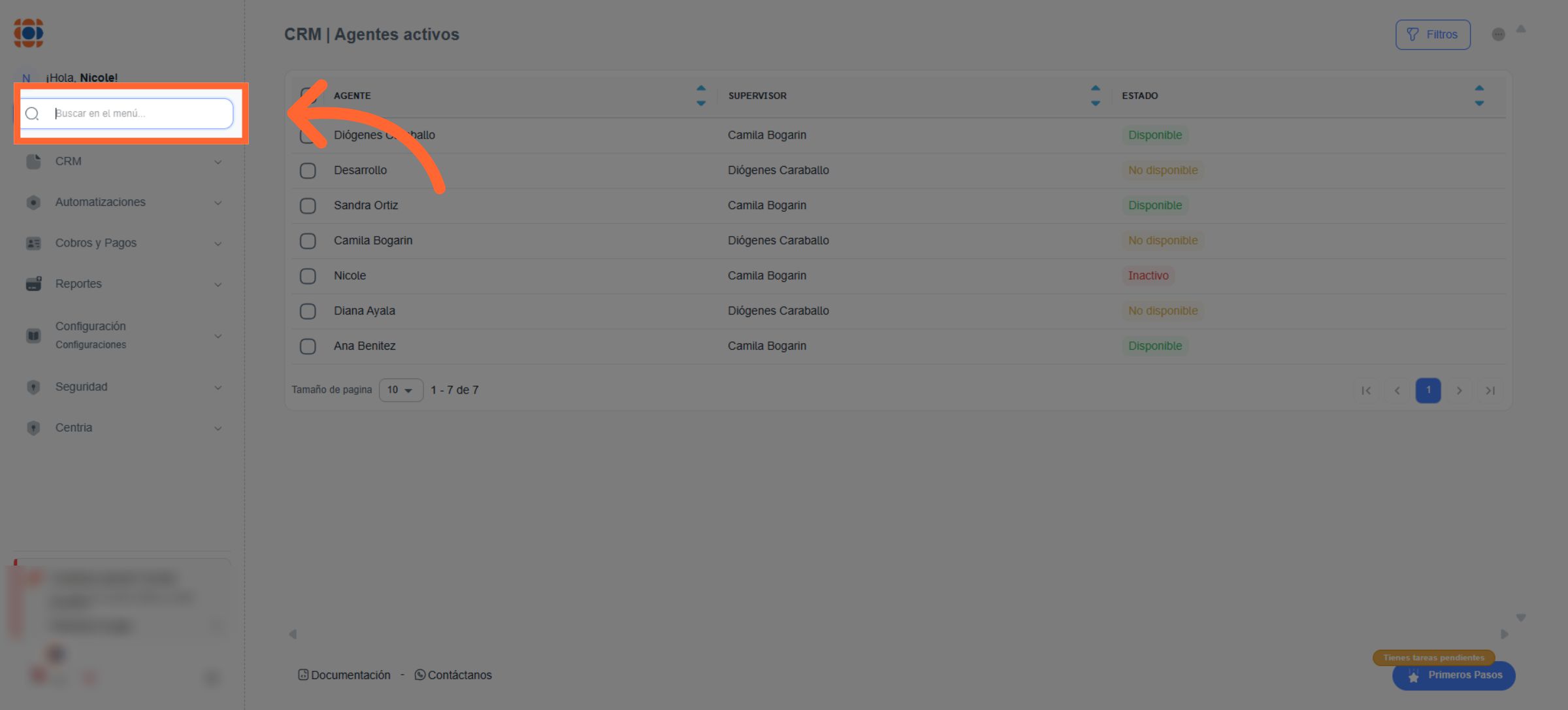1568x710 pixels.
Task: Open the page size dropdown
Action: (x=400, y=390)
